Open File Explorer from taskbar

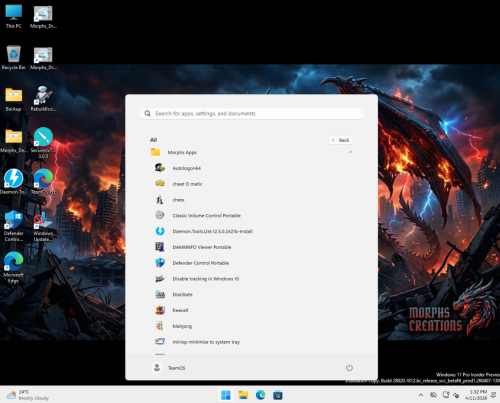coord(243,395)
